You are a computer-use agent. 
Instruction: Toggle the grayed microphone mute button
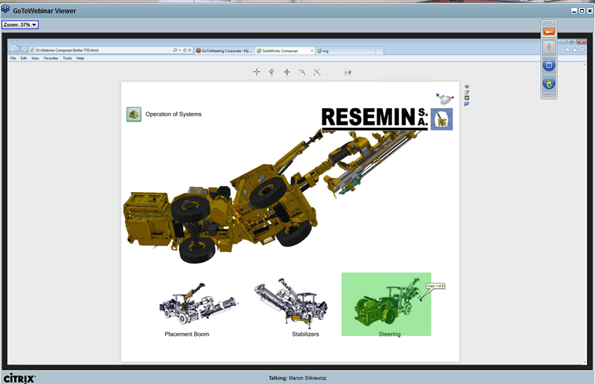[549, 47]
